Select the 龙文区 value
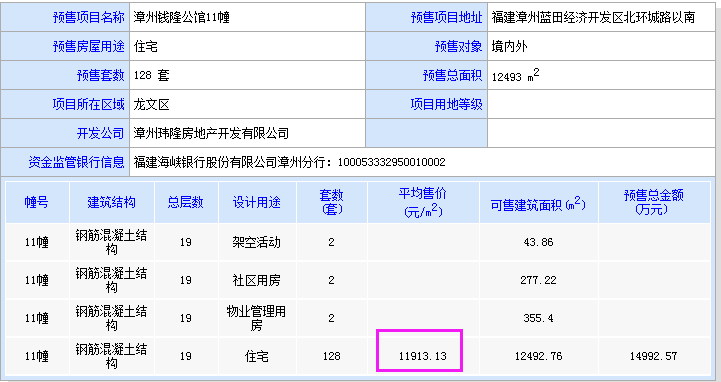This screenshot has width=721, height=382. (x=152, y=104)
